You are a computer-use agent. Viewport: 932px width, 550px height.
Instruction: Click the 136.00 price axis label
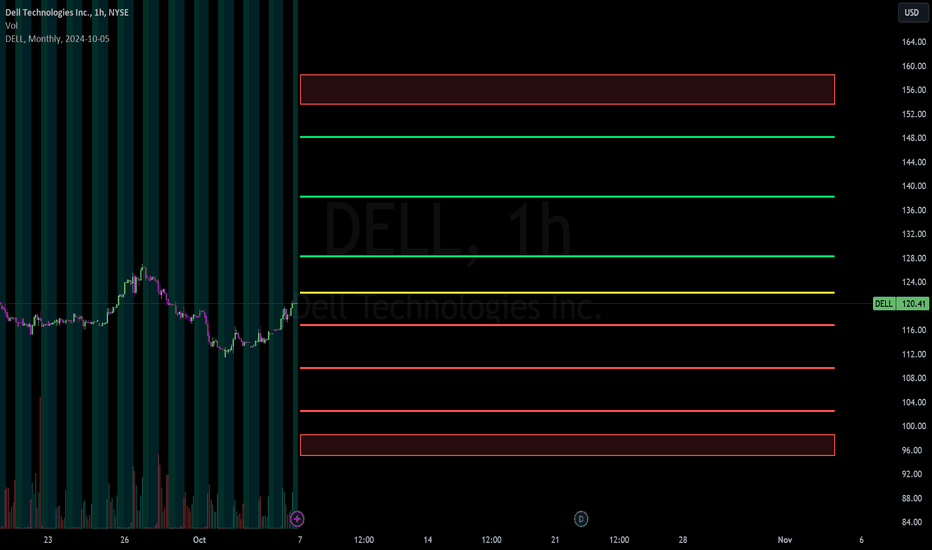coord(914,210)
